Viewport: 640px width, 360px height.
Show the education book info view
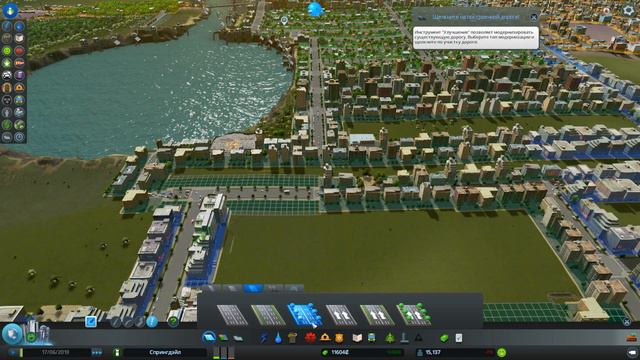19,39
